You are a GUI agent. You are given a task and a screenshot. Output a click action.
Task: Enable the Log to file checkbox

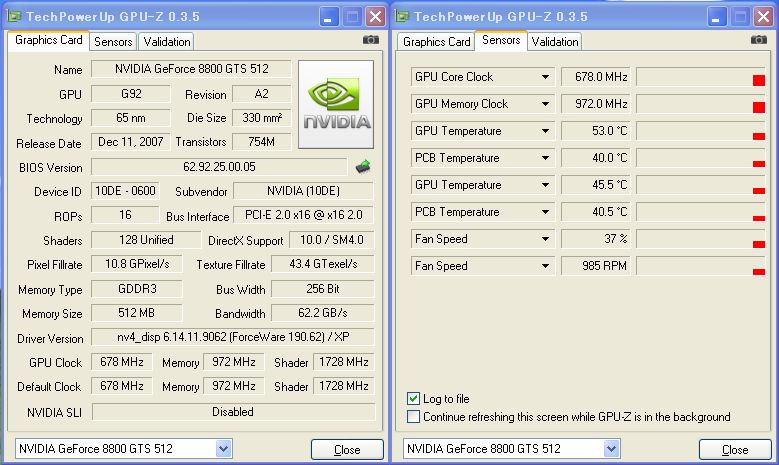tap(413, 398)
